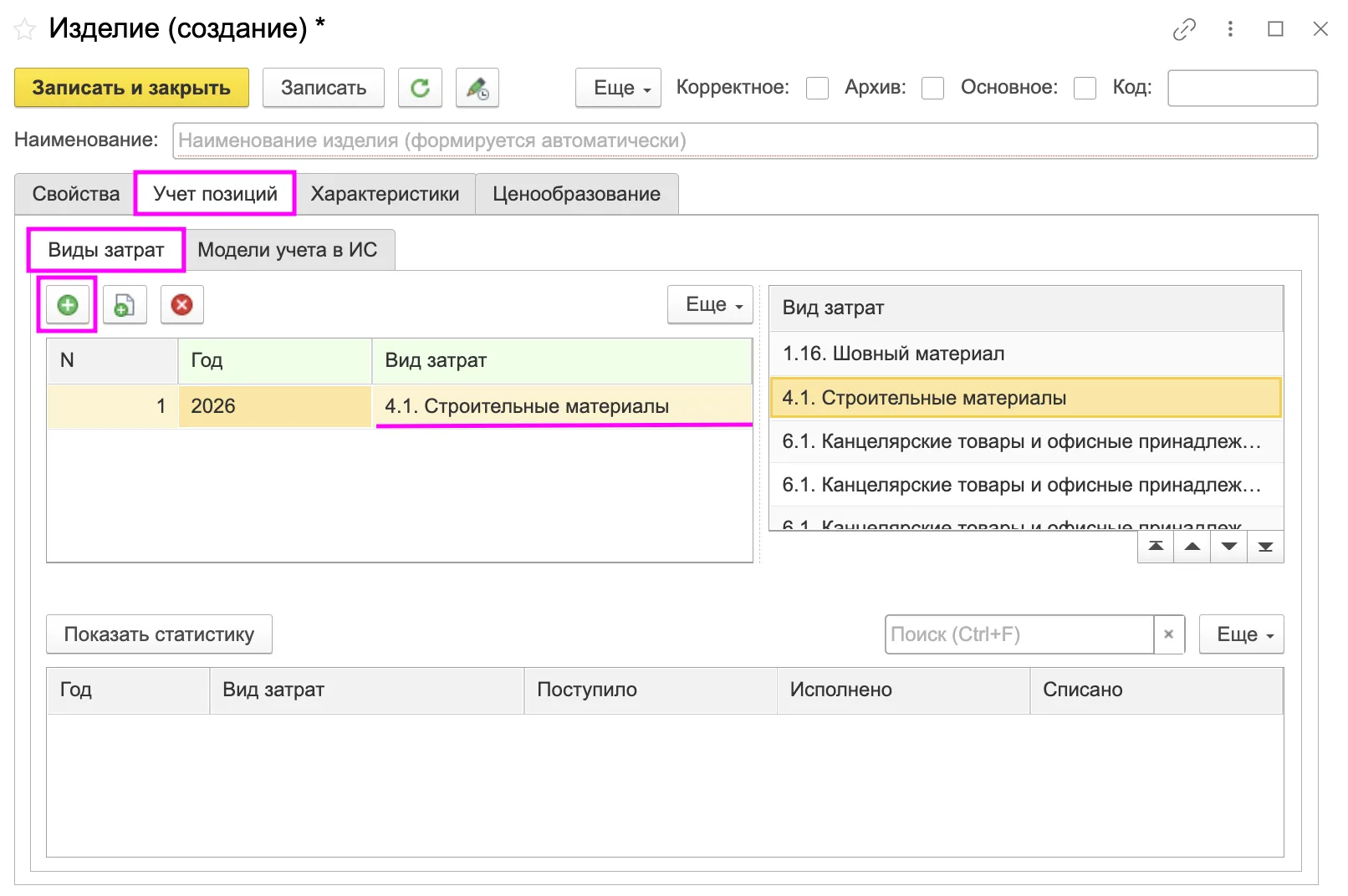
Task: Move selection down one row
Action: click(1229, 547)
